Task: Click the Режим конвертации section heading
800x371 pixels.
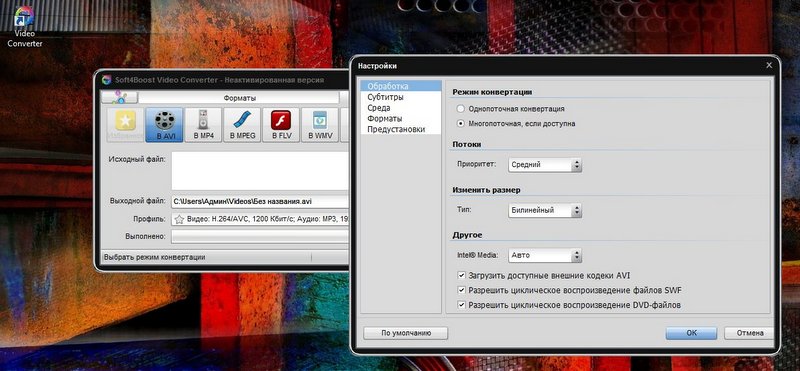Action: click(x=492, y=92)
